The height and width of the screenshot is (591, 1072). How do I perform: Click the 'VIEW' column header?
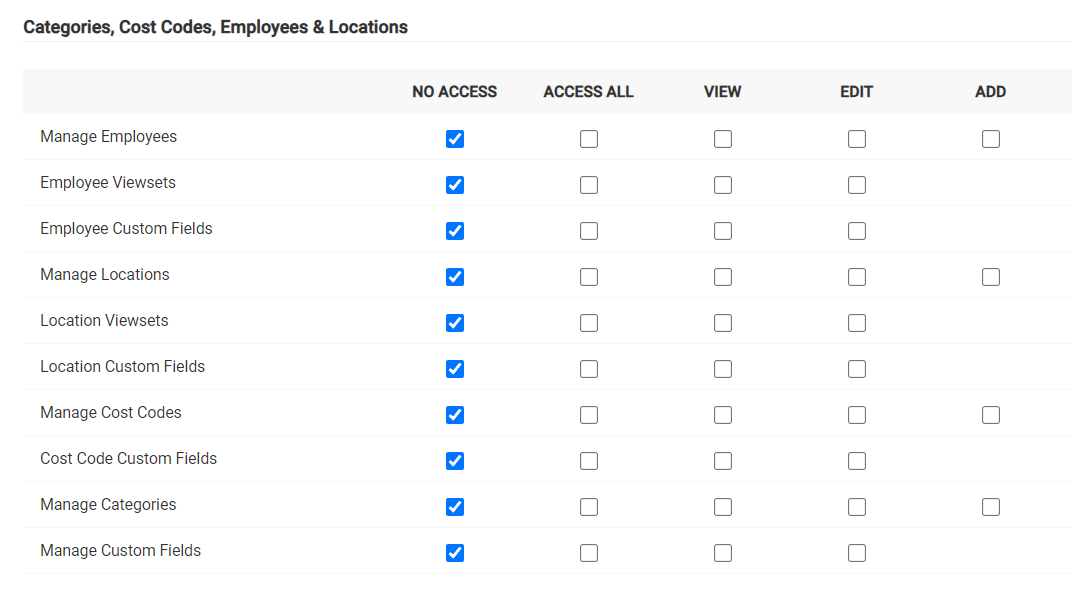(723, 92)
